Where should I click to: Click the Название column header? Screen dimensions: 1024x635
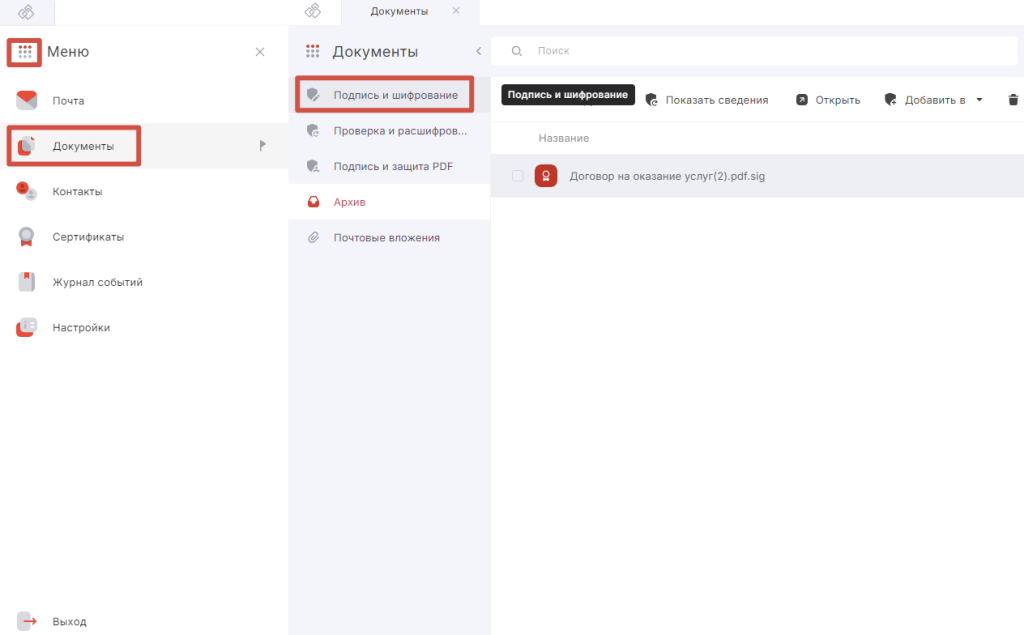(x=564, y=138)
